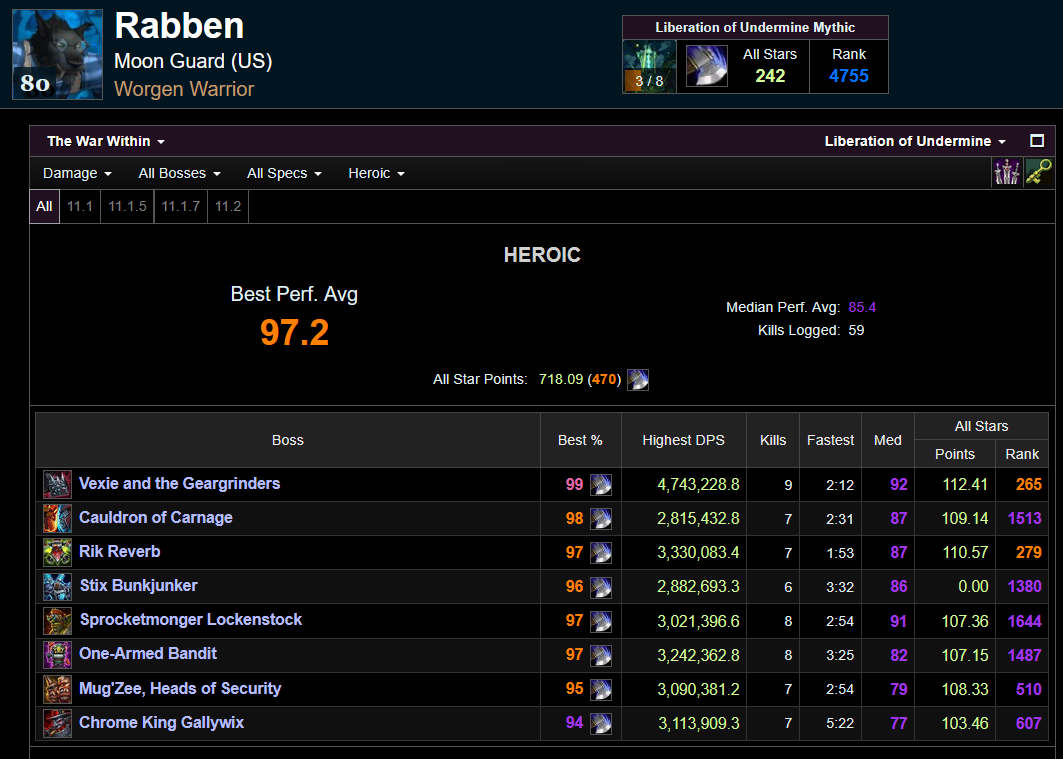Viewport: 1063px width, 759px height.
Task: Click Median Perf. Avg value 85.4
Action: click(x=862, y=307)
